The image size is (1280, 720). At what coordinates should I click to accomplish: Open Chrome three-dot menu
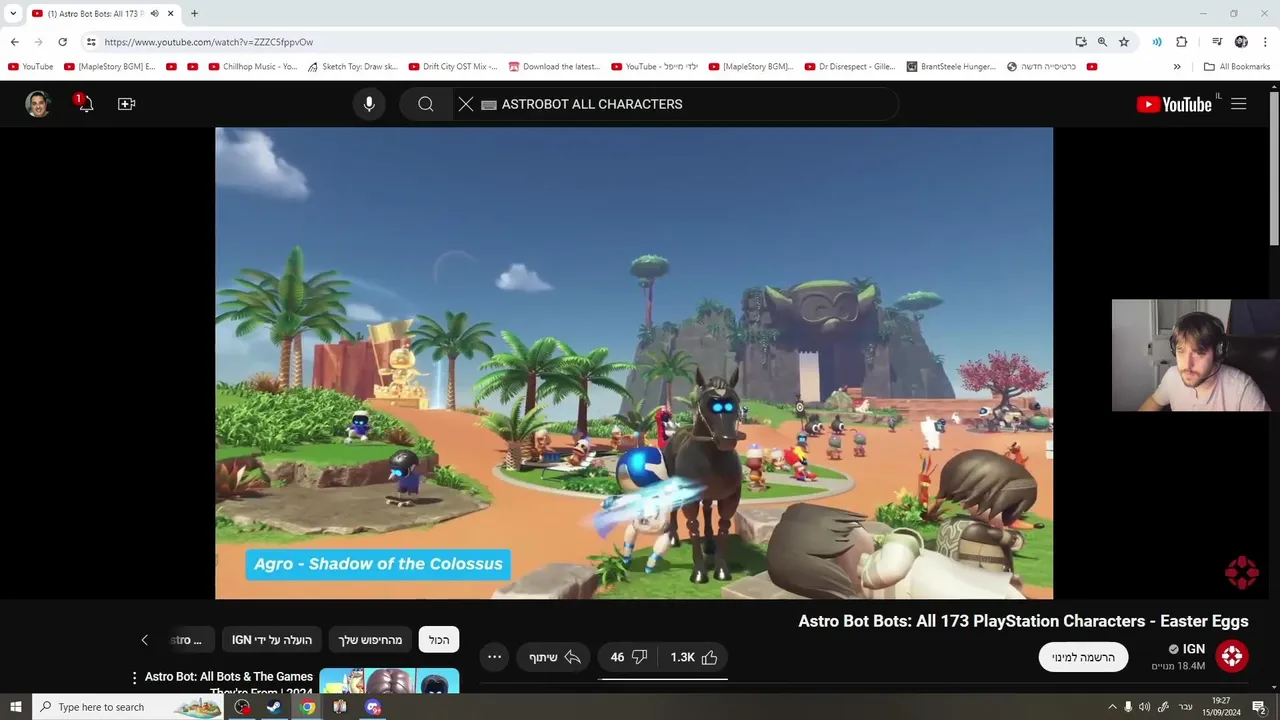pos(1264,42)
